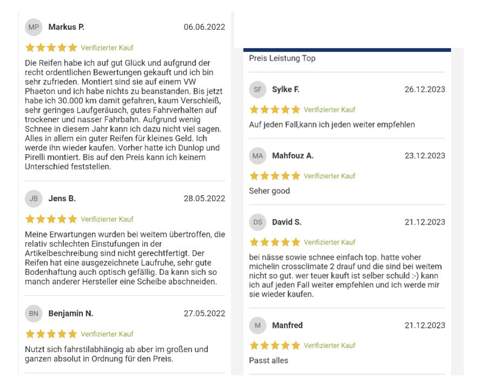Select reviewer name Benjamin N.

[x=71, y=313]
